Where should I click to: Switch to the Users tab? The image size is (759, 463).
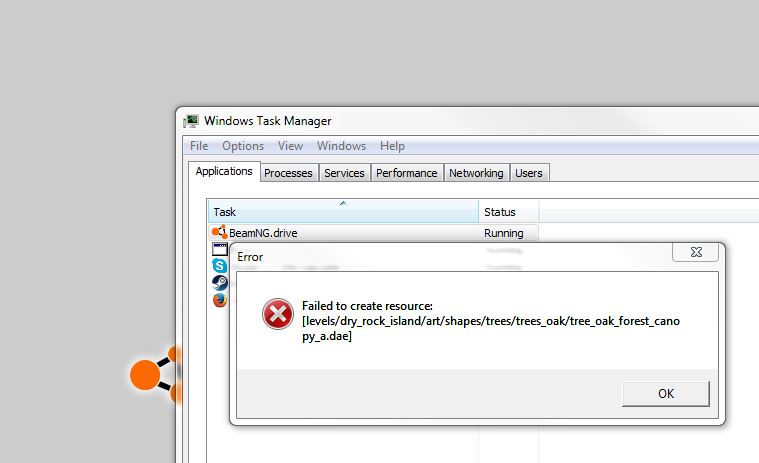point(529,173)
